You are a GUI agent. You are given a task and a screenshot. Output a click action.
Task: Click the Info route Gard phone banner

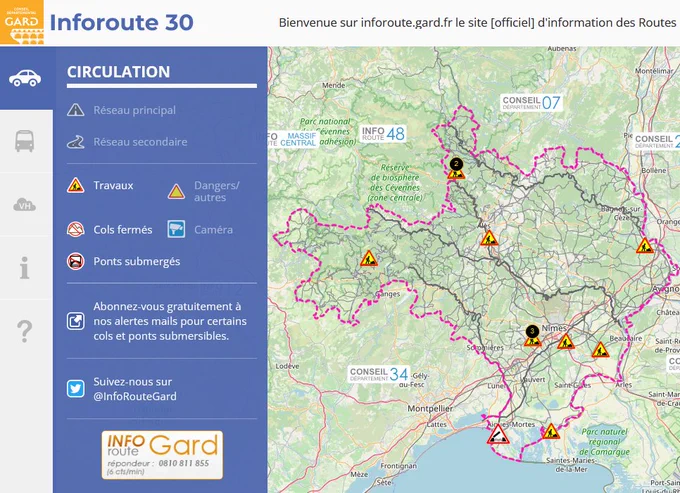[x=162, y=455]
